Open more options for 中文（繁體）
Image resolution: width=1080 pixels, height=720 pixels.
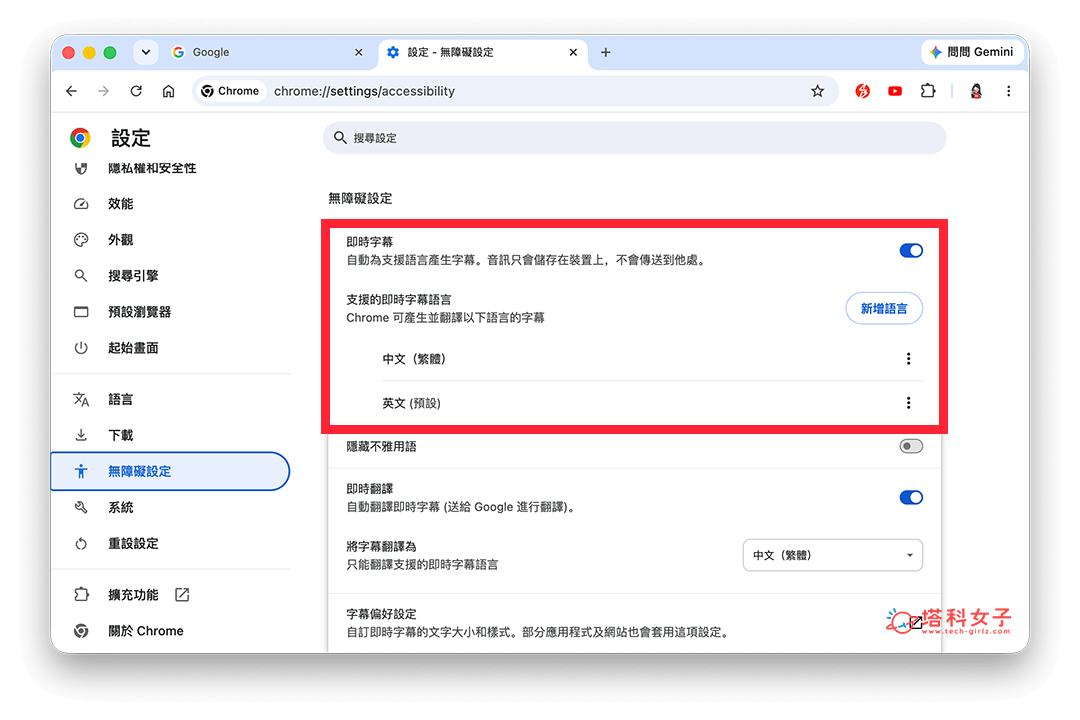pyautogui.click(x=908, y=359)
